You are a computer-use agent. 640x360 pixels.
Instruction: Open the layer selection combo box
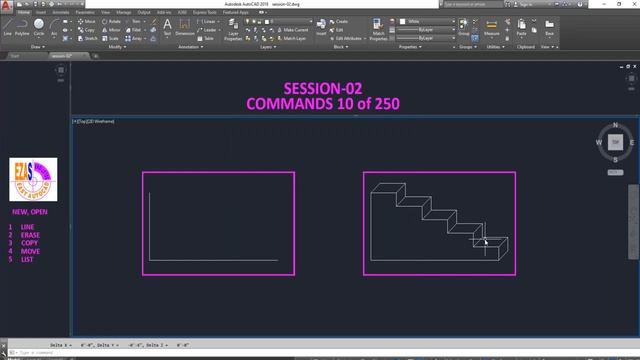(x=279, y=21)
